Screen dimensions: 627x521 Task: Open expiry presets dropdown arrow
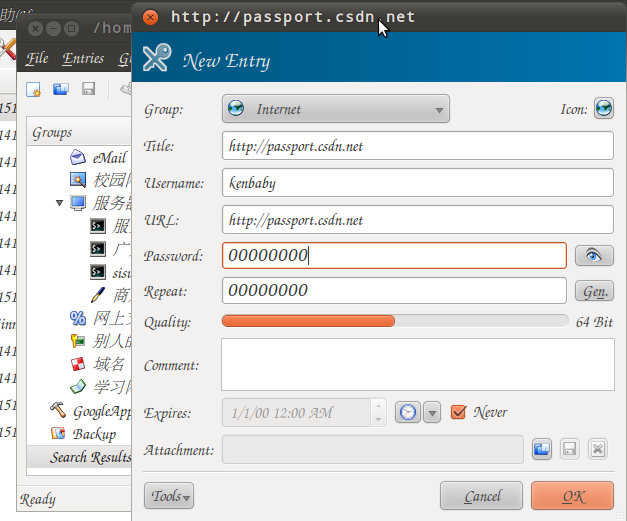[x=432, y=412]
